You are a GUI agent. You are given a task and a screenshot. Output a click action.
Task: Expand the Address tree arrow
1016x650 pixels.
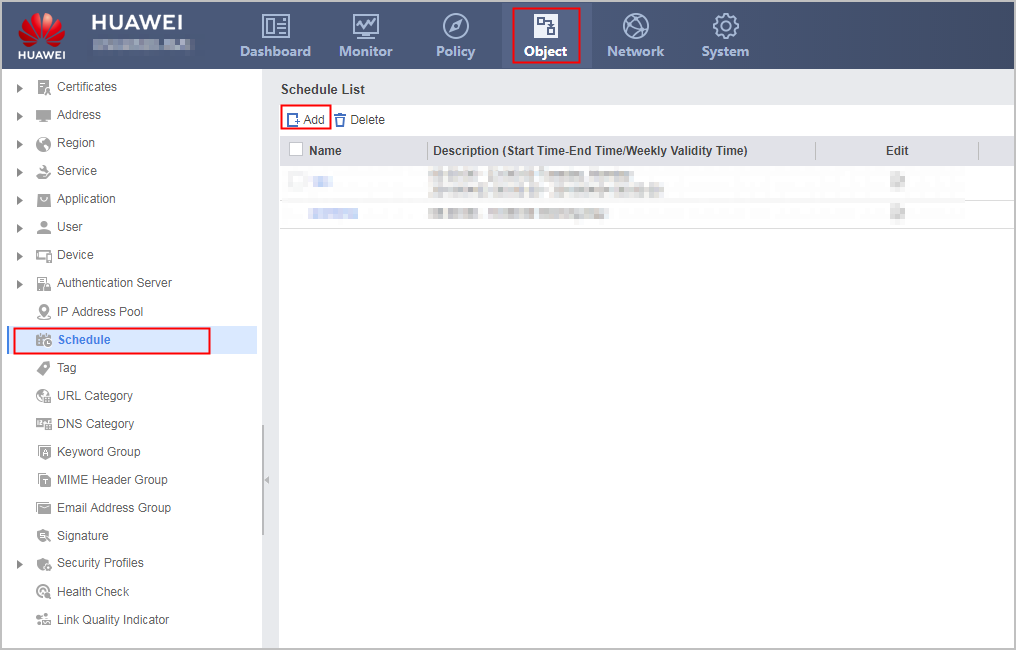coord(19,116)
